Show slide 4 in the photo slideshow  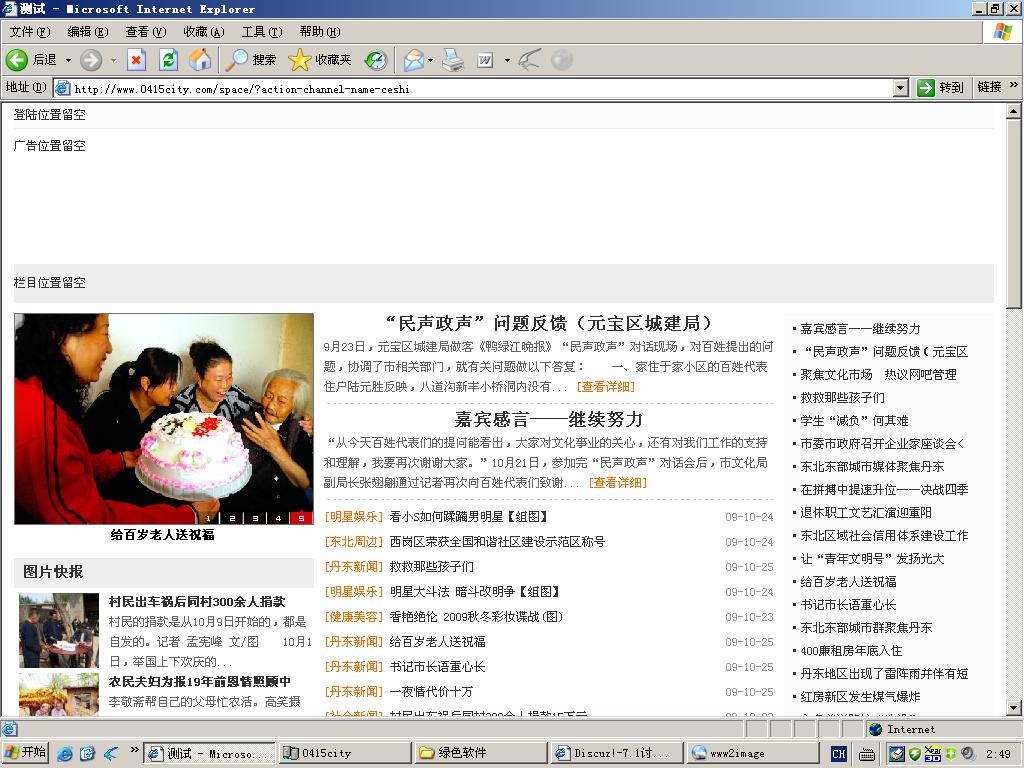point(278,518)
